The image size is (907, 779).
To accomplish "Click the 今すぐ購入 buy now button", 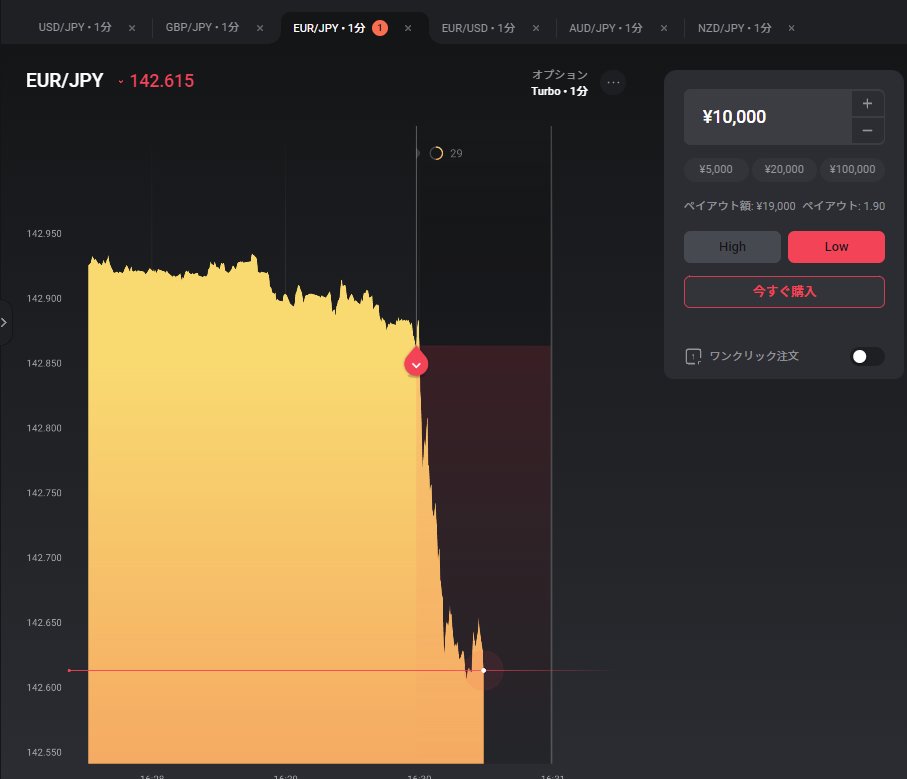I will [784, 291].
